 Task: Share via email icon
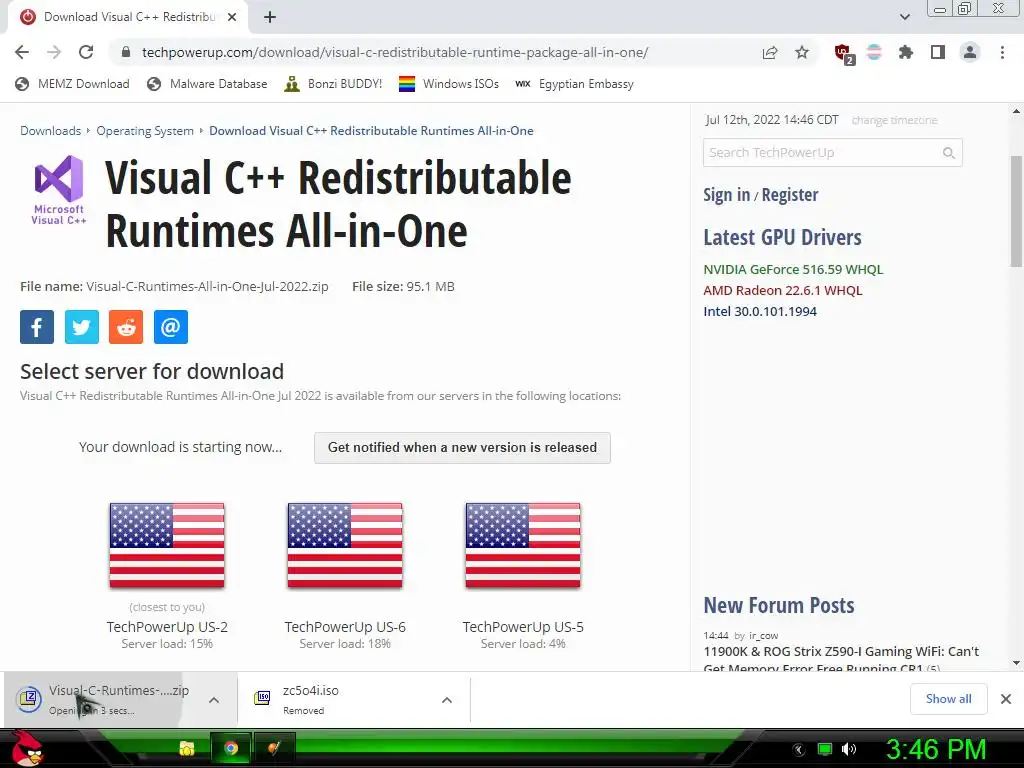170,327
